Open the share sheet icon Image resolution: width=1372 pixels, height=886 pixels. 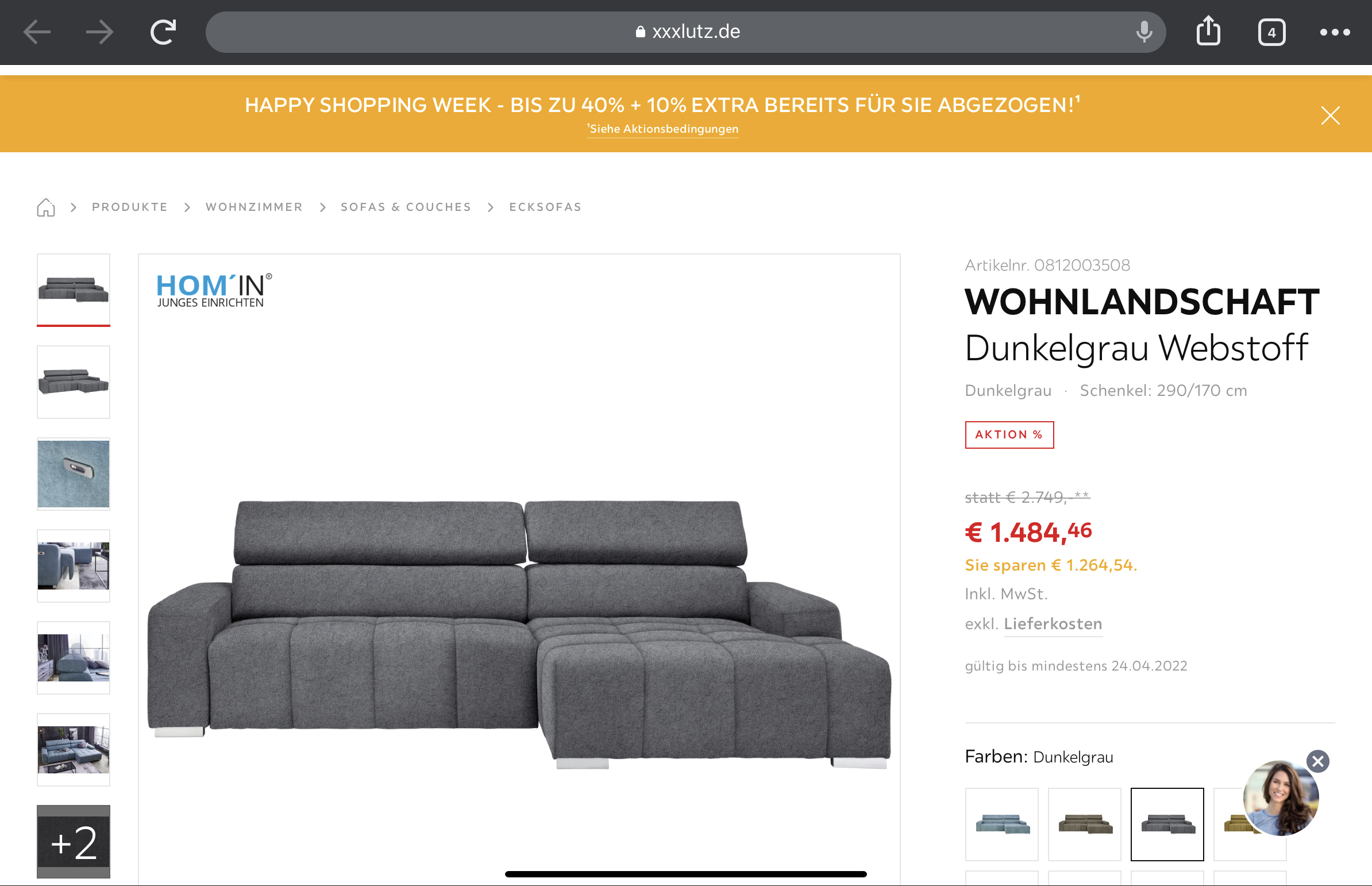[x=1208, y=31]
